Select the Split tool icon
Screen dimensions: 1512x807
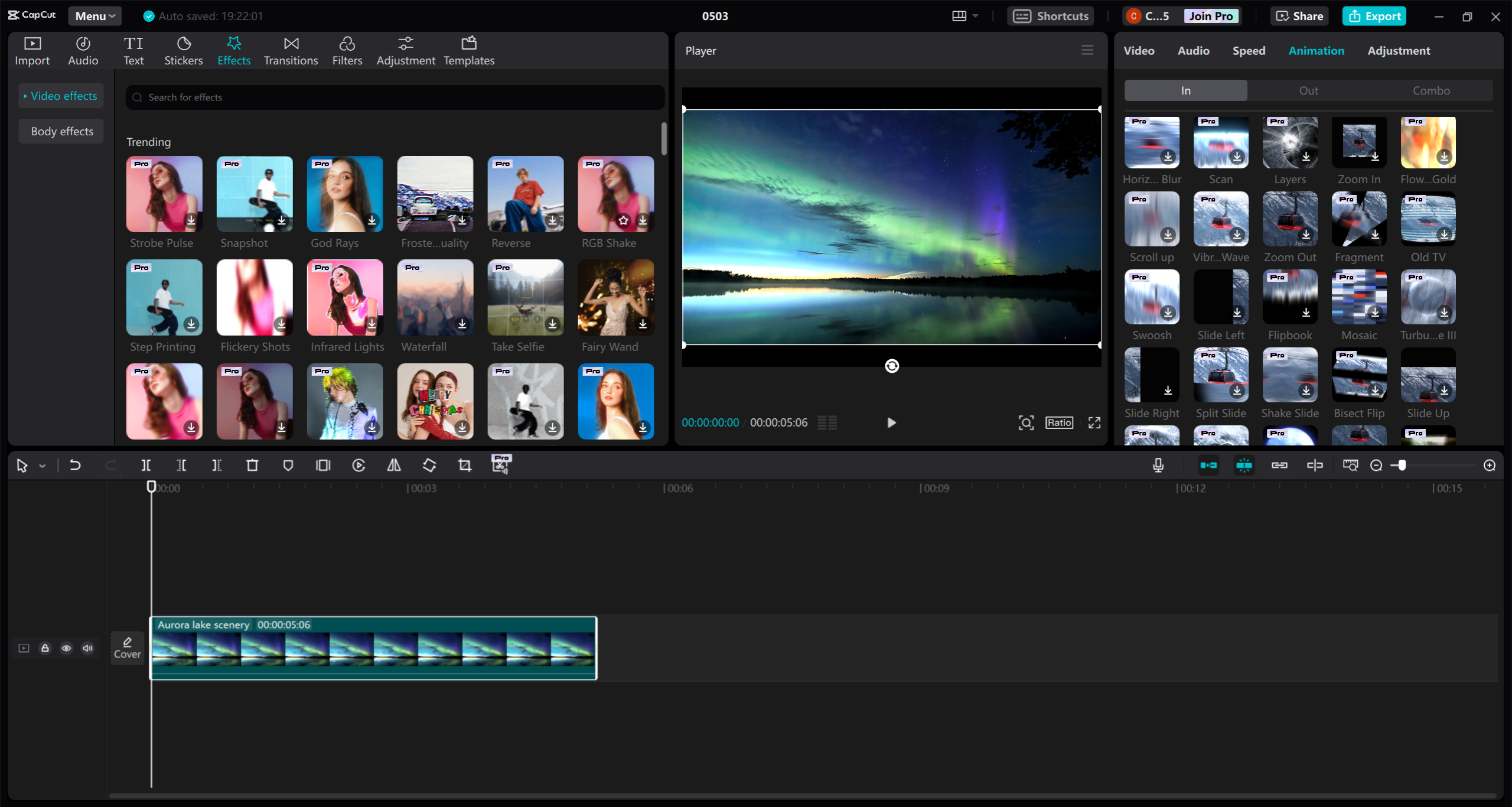146,465
